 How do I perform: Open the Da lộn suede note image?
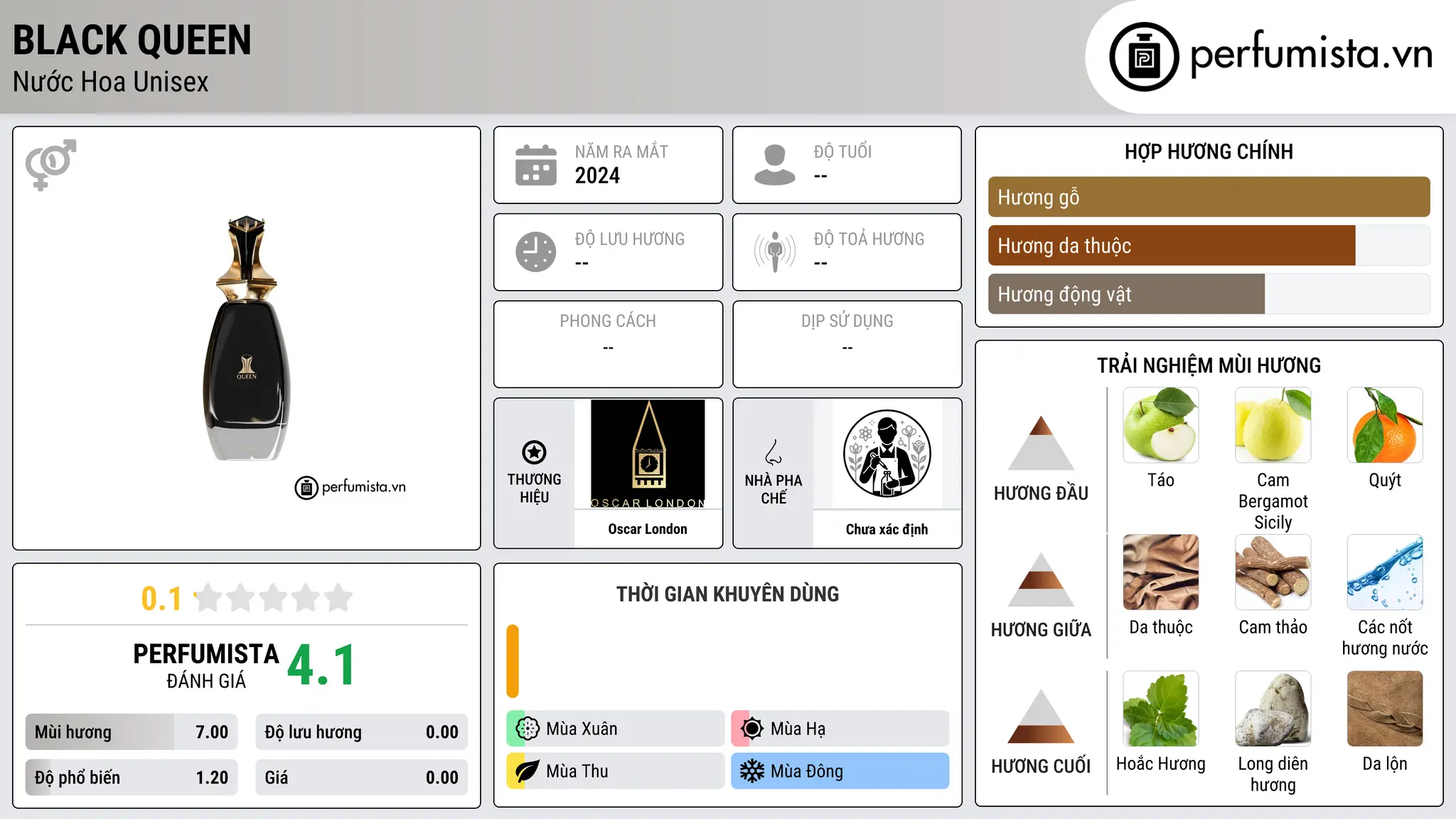point(1385,709)
